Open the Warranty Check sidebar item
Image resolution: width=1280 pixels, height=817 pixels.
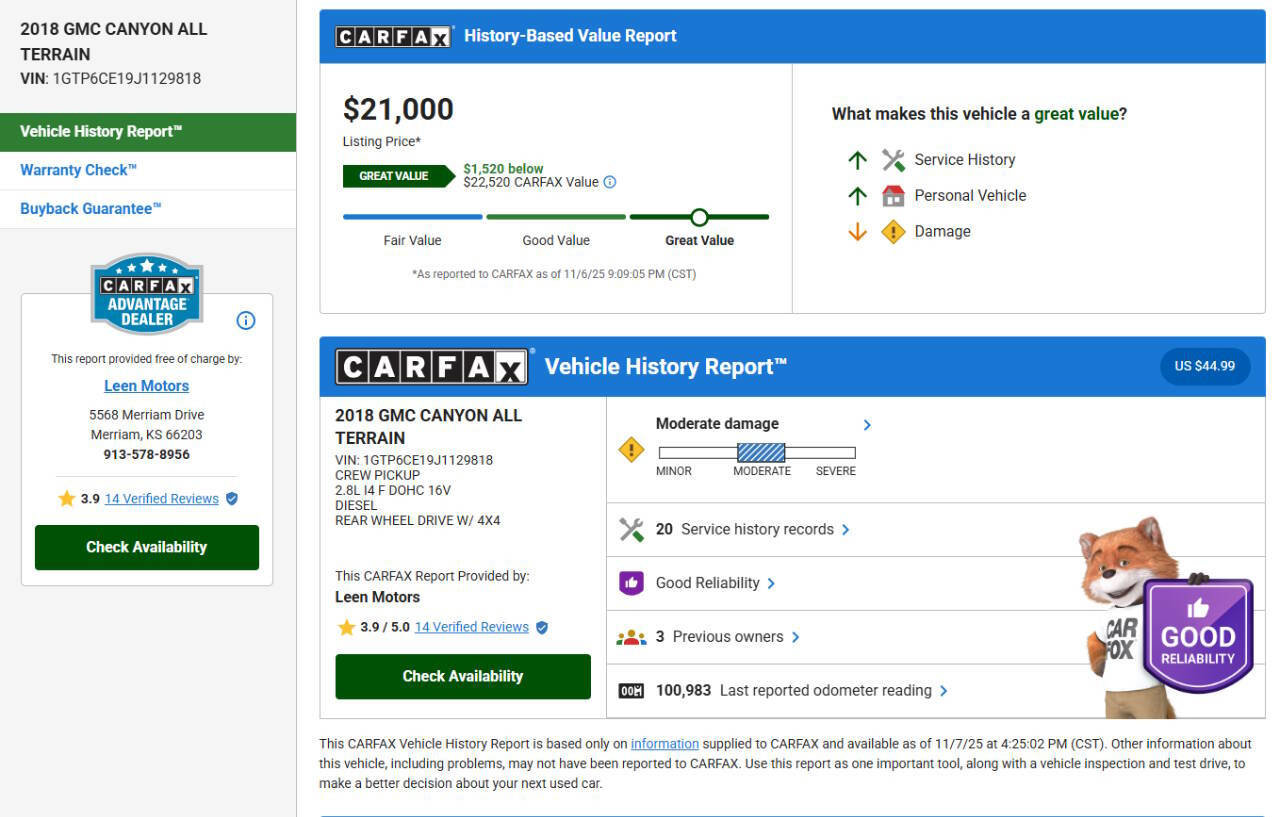(x=78, y=170)
